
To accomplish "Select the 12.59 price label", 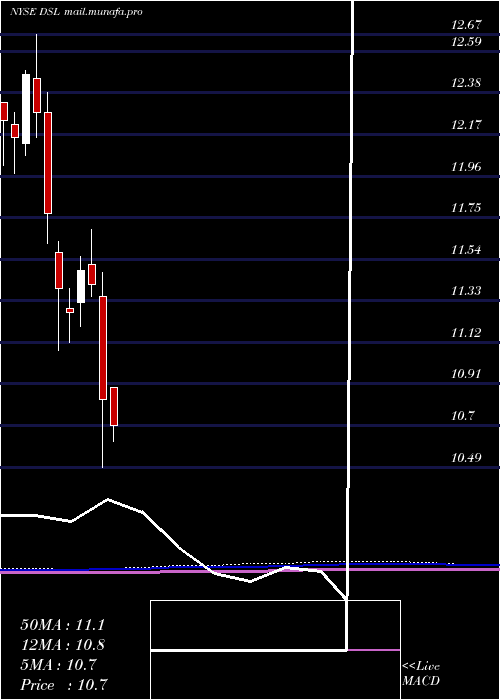I will pyautogui.click(x=466, y=42).
